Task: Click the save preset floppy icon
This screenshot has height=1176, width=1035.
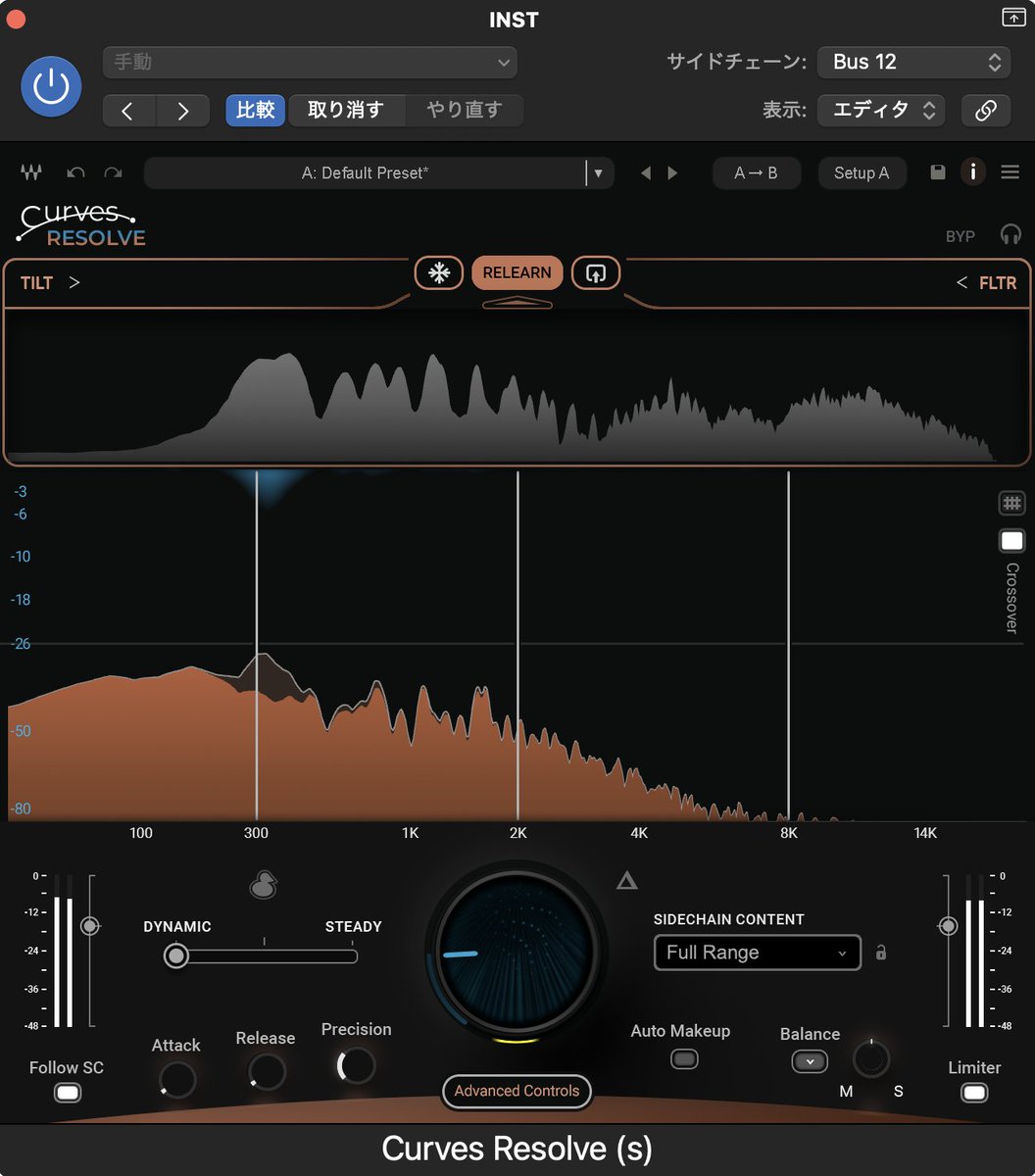Action: 938,172
